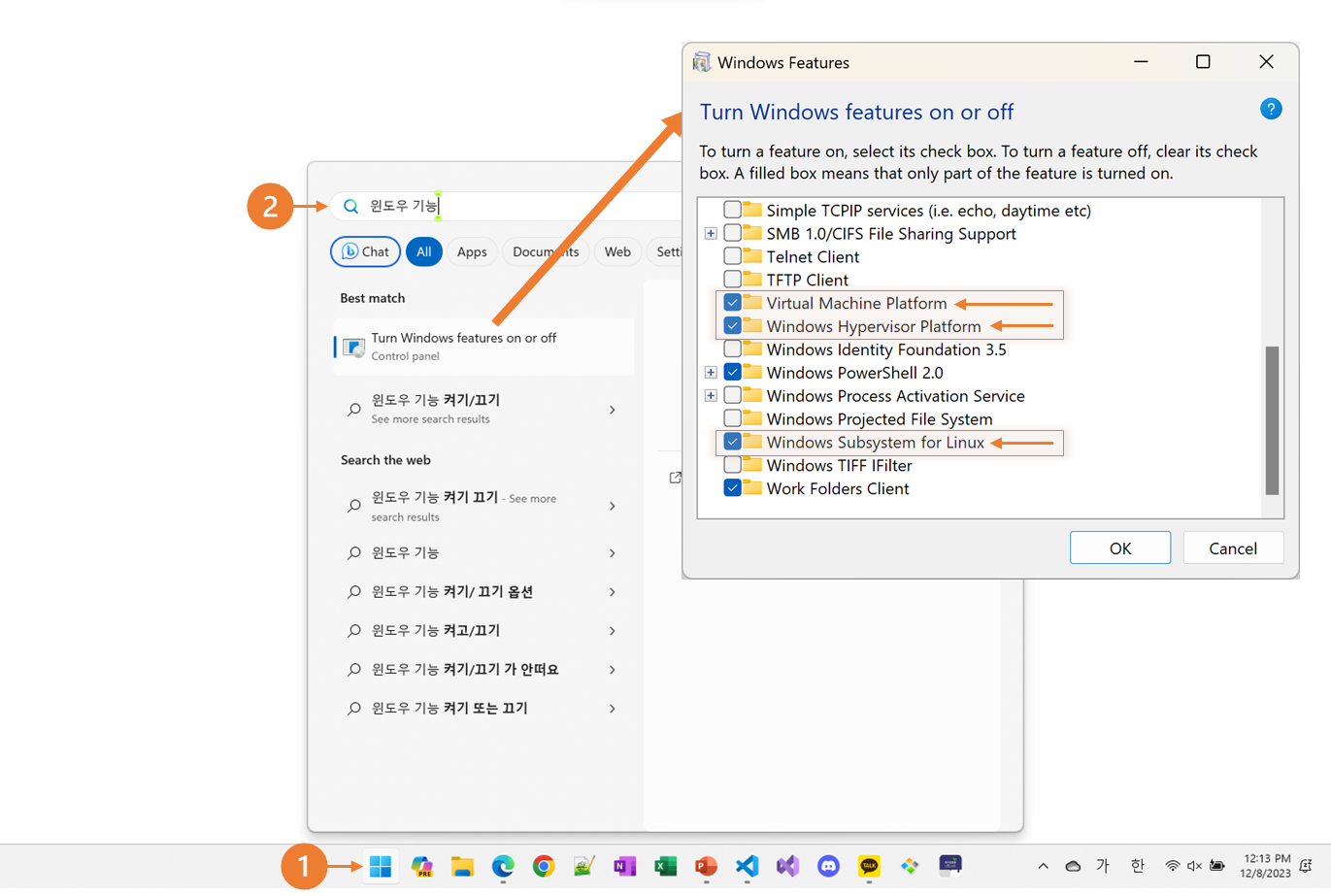This screenshot has height=896, width=1331.
Task: Check SMB 1.0/CIFS File Sharing Support box
Action: click(733, 233)
